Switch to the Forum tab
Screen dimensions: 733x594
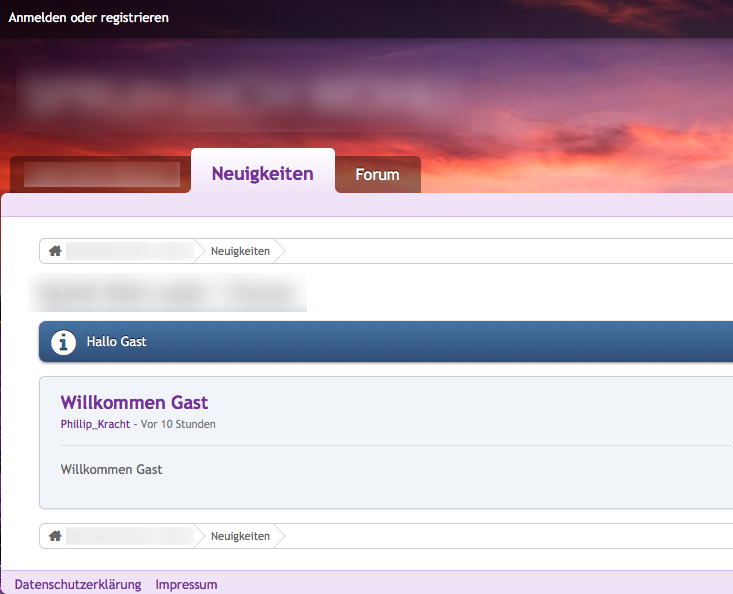coord(377,175)
